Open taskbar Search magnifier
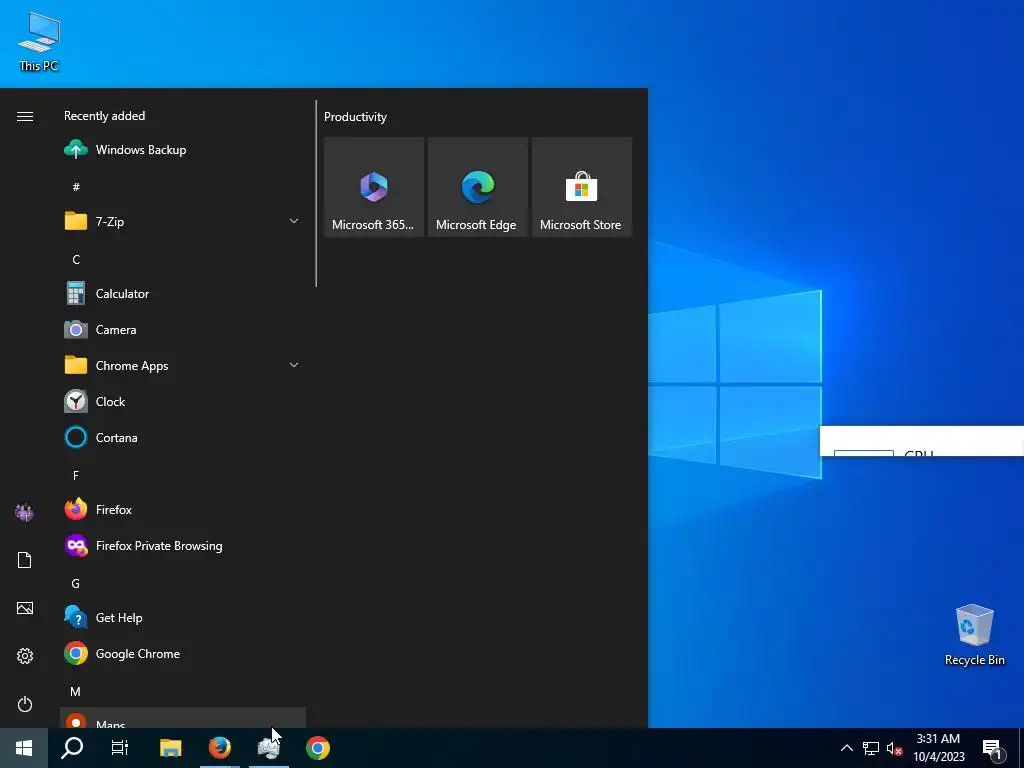Screen dimensions: 1024x768 (72, 748)
